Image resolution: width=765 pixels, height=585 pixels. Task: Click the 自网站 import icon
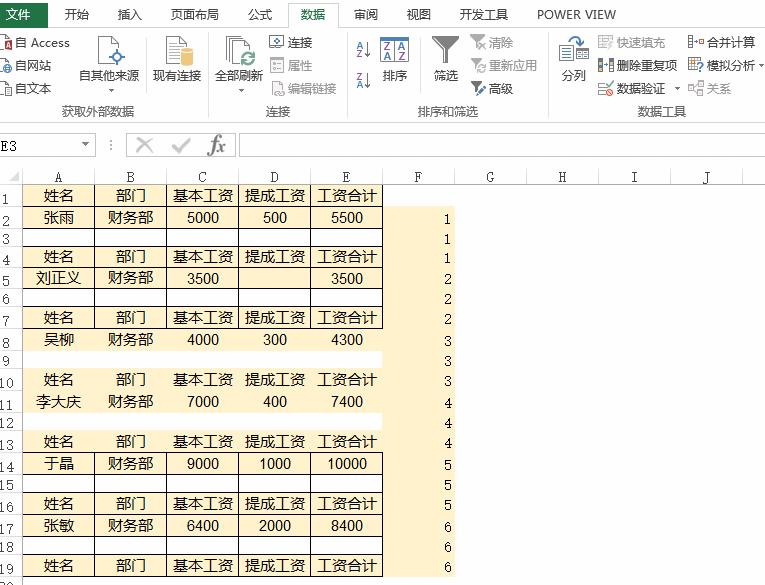6,65
